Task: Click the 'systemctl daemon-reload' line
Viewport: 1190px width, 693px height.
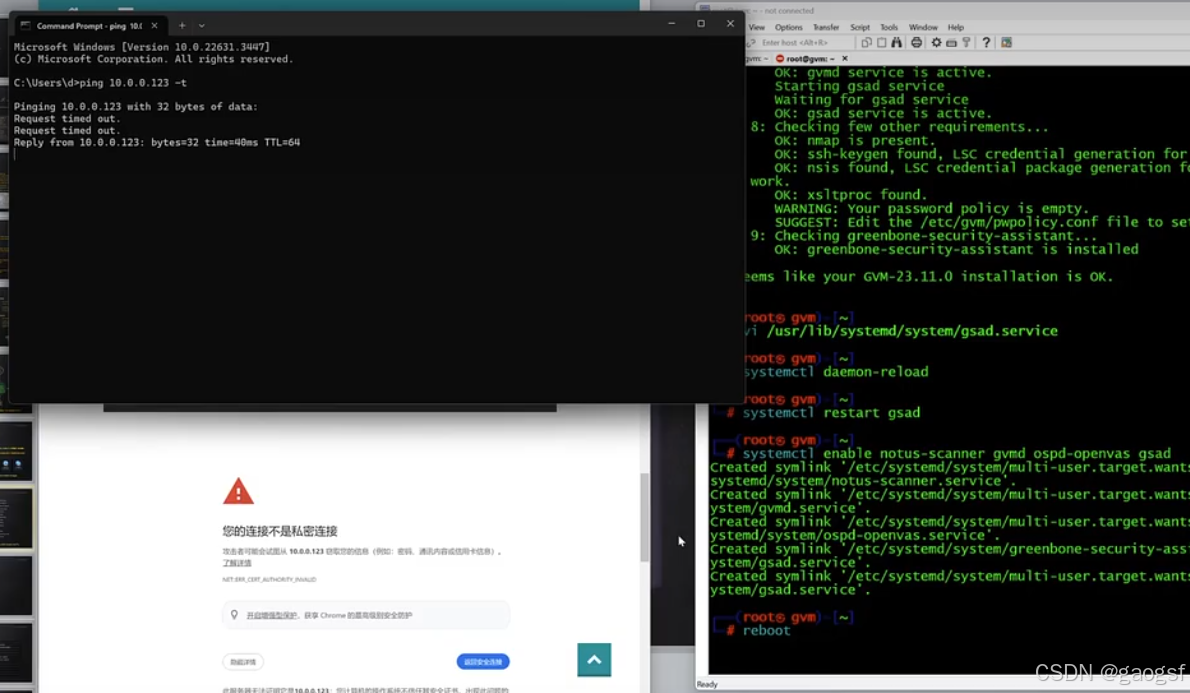Action: pos(836,372)
